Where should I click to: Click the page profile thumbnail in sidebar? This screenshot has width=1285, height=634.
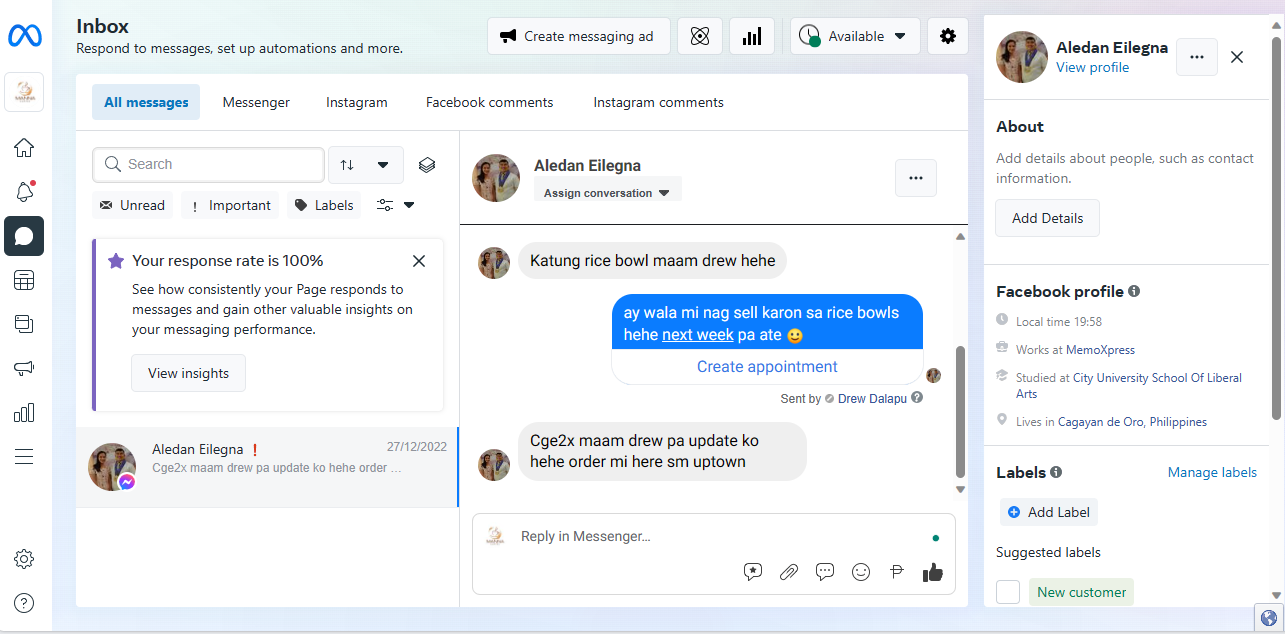24,92
